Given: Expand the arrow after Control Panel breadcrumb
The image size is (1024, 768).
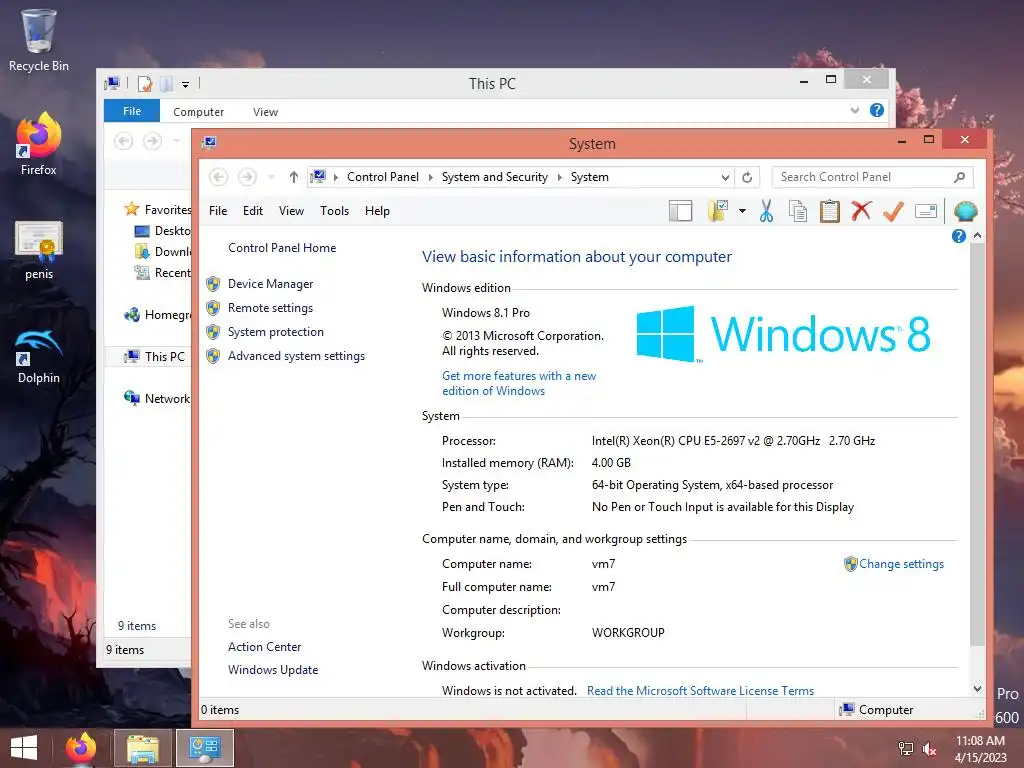Looking at the screenshot, I should click(430, 177).
